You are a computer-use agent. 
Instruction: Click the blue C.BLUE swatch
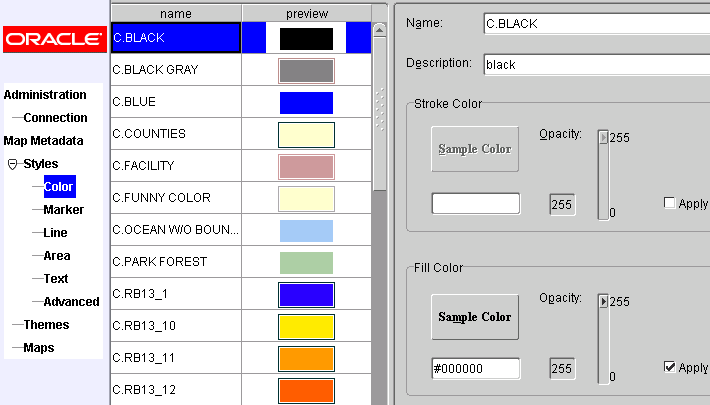pos(306,103)
